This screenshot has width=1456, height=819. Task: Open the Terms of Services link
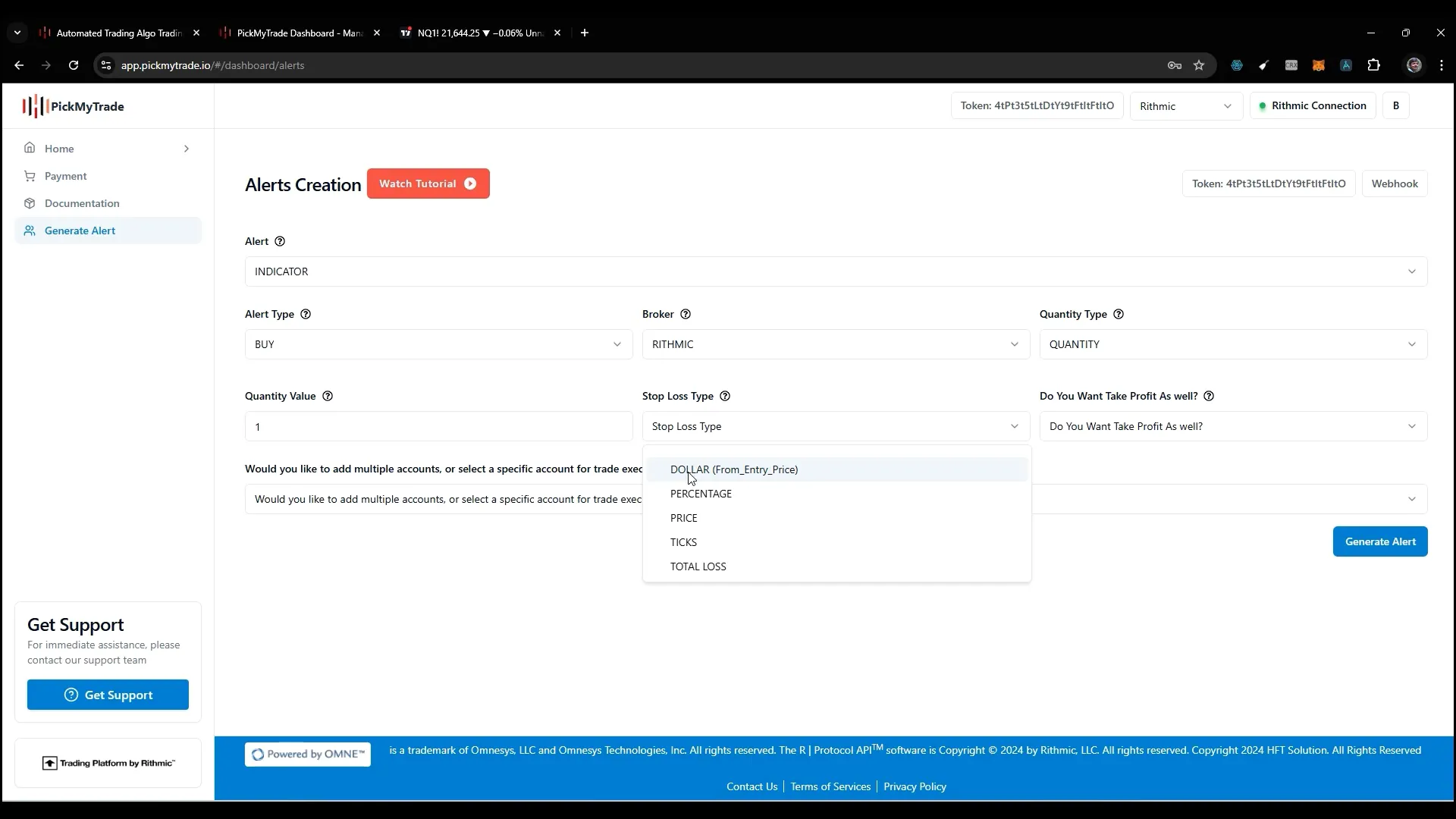830,786
